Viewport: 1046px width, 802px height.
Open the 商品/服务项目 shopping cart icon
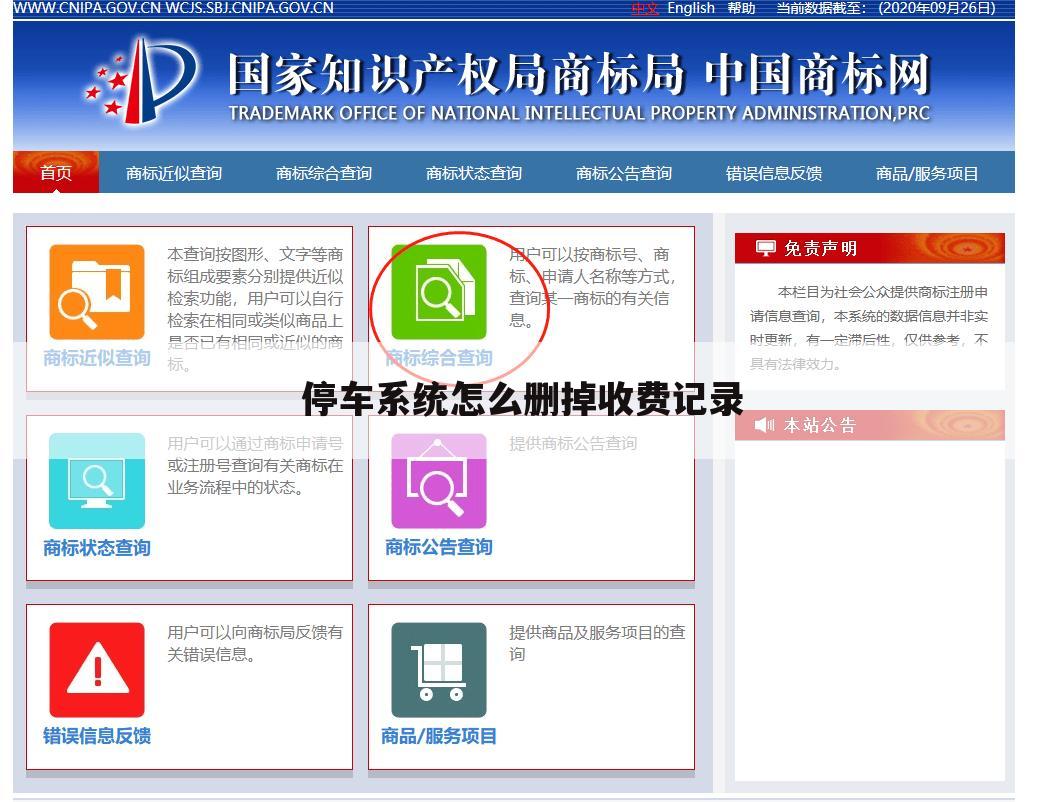[439, 670]
